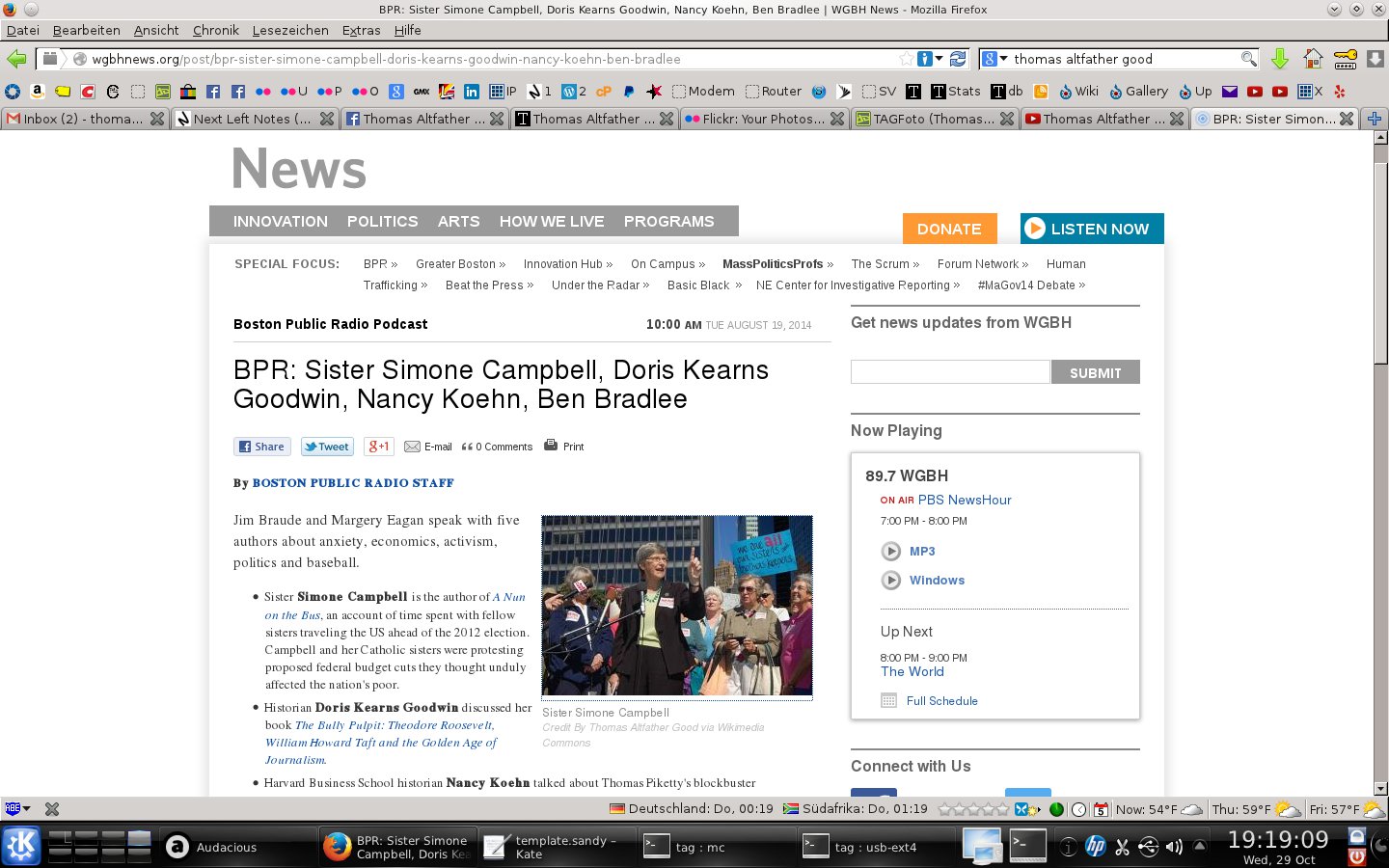The image size is (1389, 868).
Task: Open the Chronik menu
Action: coord(216,30)
